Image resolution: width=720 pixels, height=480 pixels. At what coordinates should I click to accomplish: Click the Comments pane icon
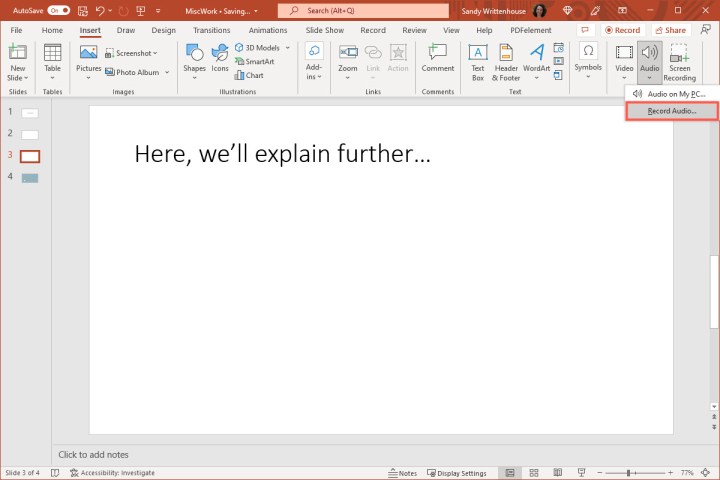(x=585, y=30)
